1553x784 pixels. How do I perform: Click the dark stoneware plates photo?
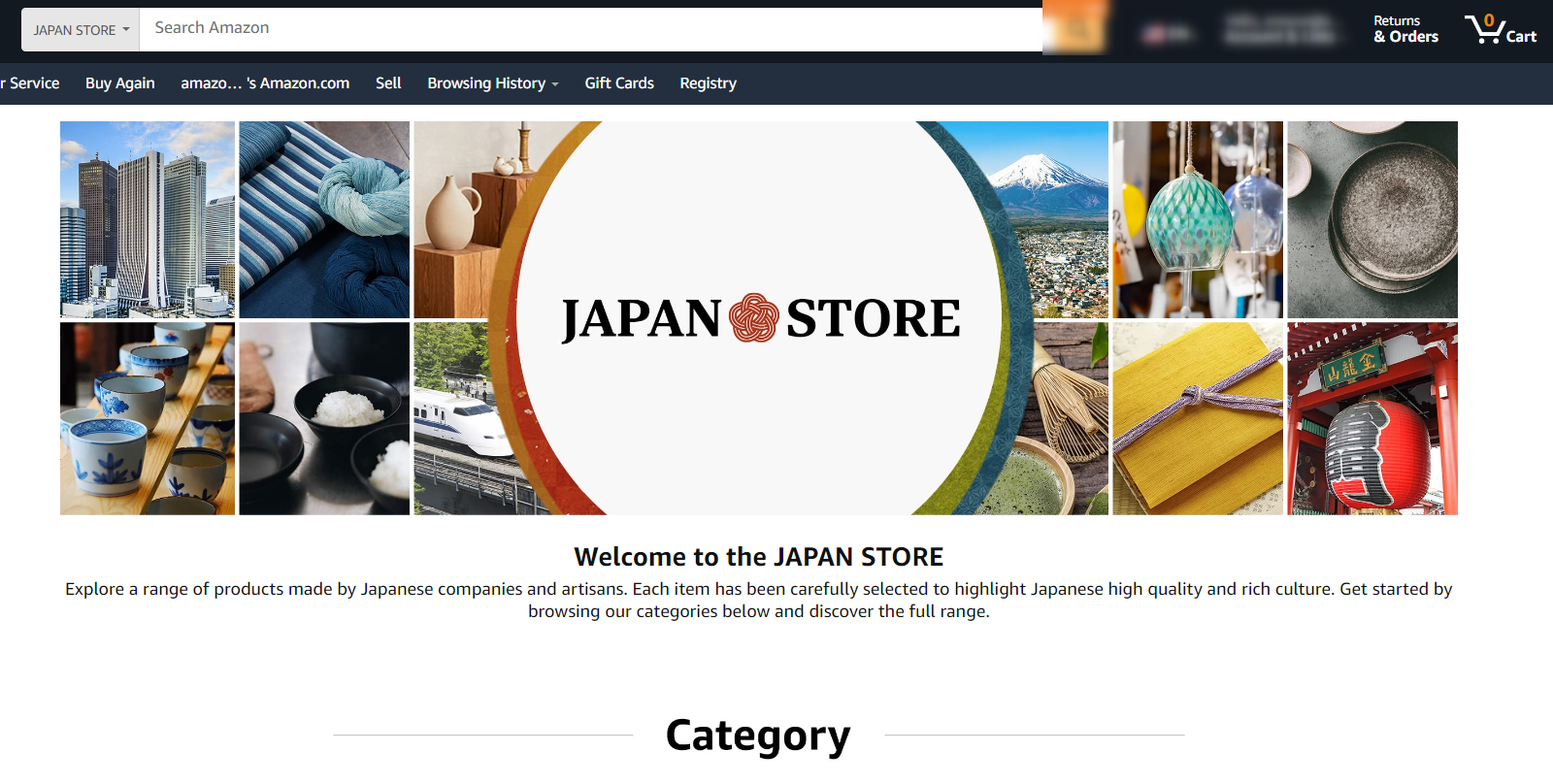tap(1372, 219)
